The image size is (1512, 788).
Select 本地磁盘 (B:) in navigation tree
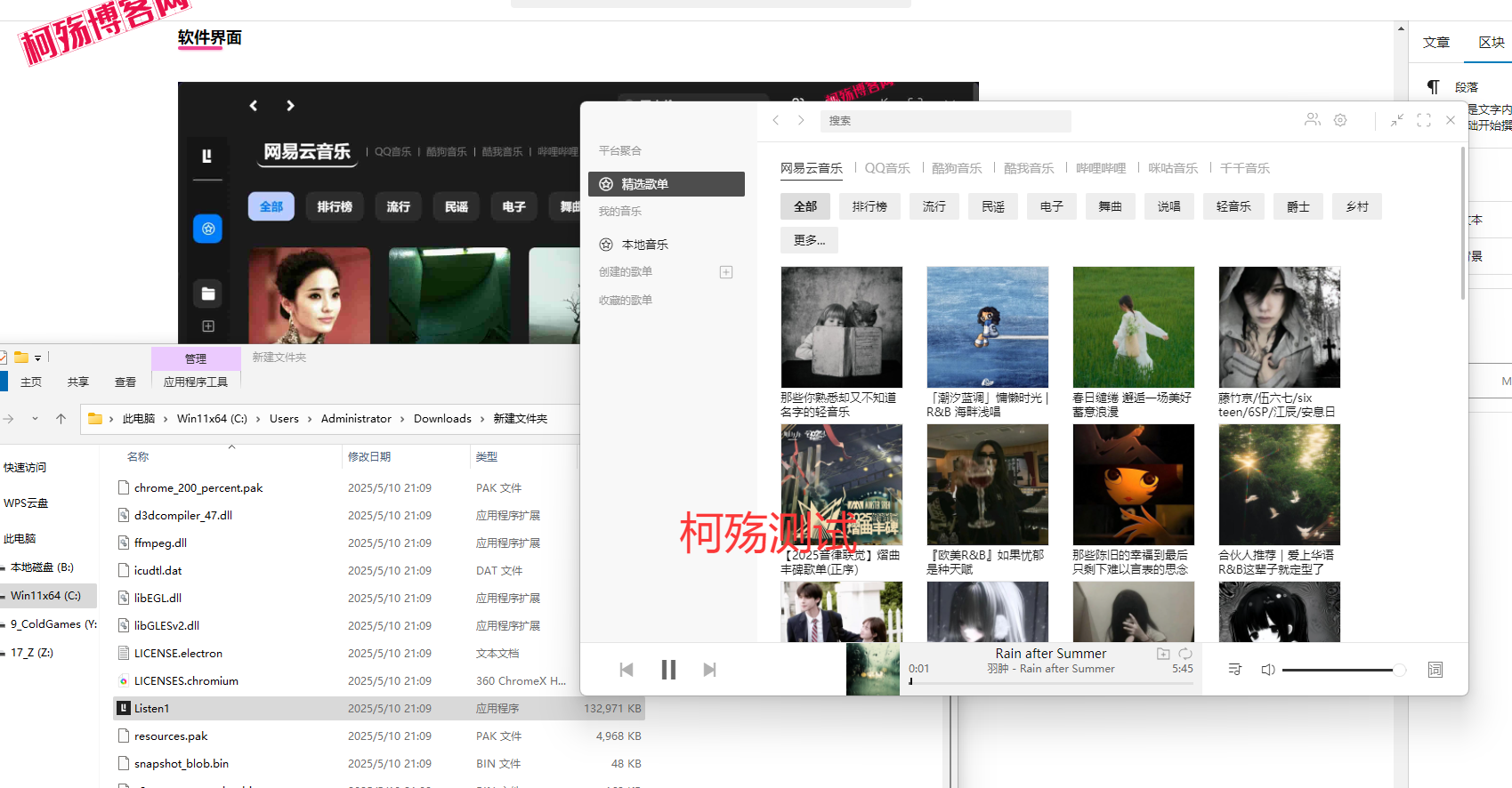point(42,567)
